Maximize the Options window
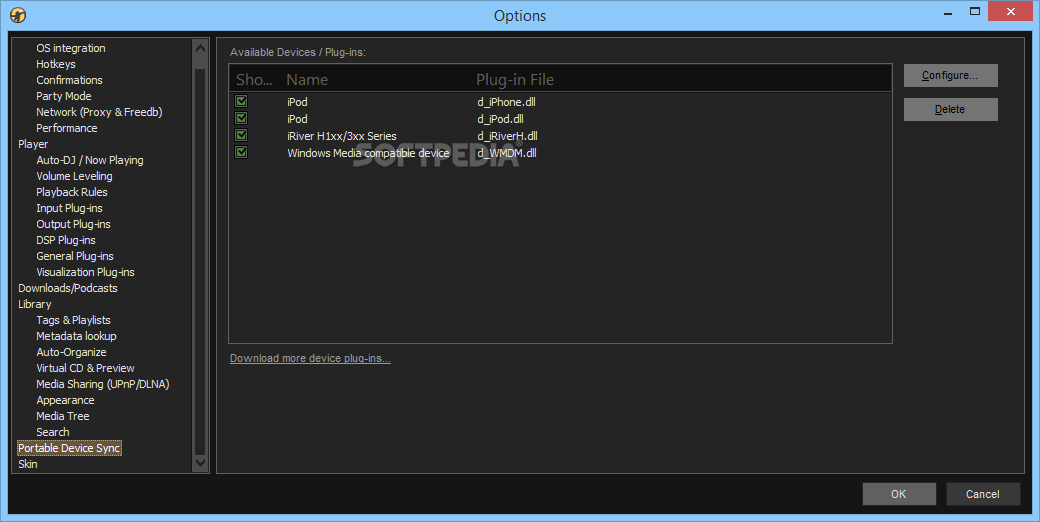Screen dimensions: 1040x522 (974, 12)
